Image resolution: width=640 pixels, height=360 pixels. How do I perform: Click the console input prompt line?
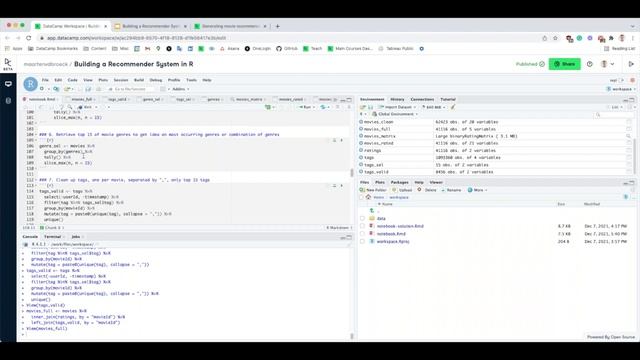click(x=188, y=334)
